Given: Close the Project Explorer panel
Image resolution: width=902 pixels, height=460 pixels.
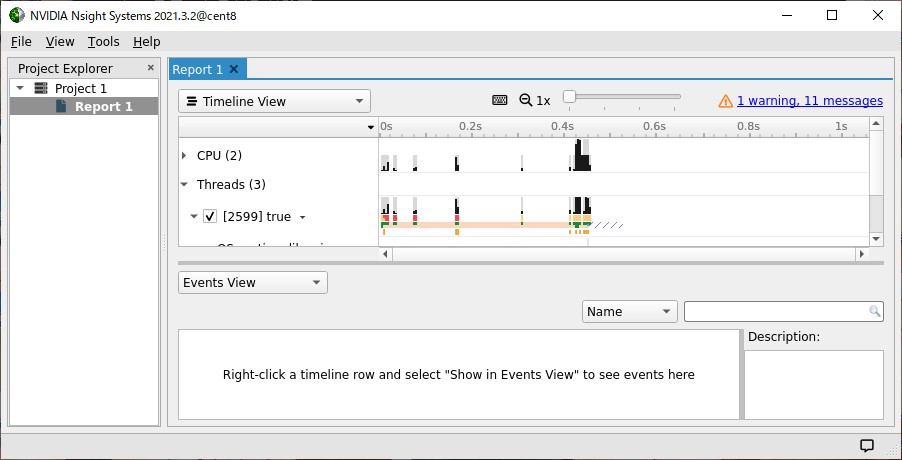Looking at the screenshot, I should click(151, 68).
